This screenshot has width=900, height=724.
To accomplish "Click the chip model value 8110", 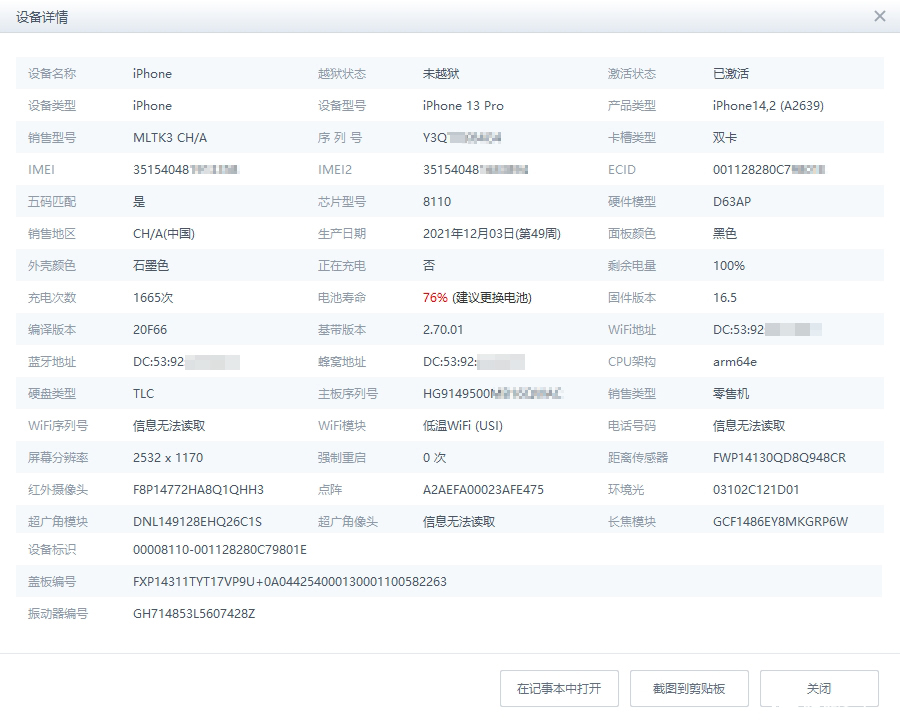I will pos(437,202).
